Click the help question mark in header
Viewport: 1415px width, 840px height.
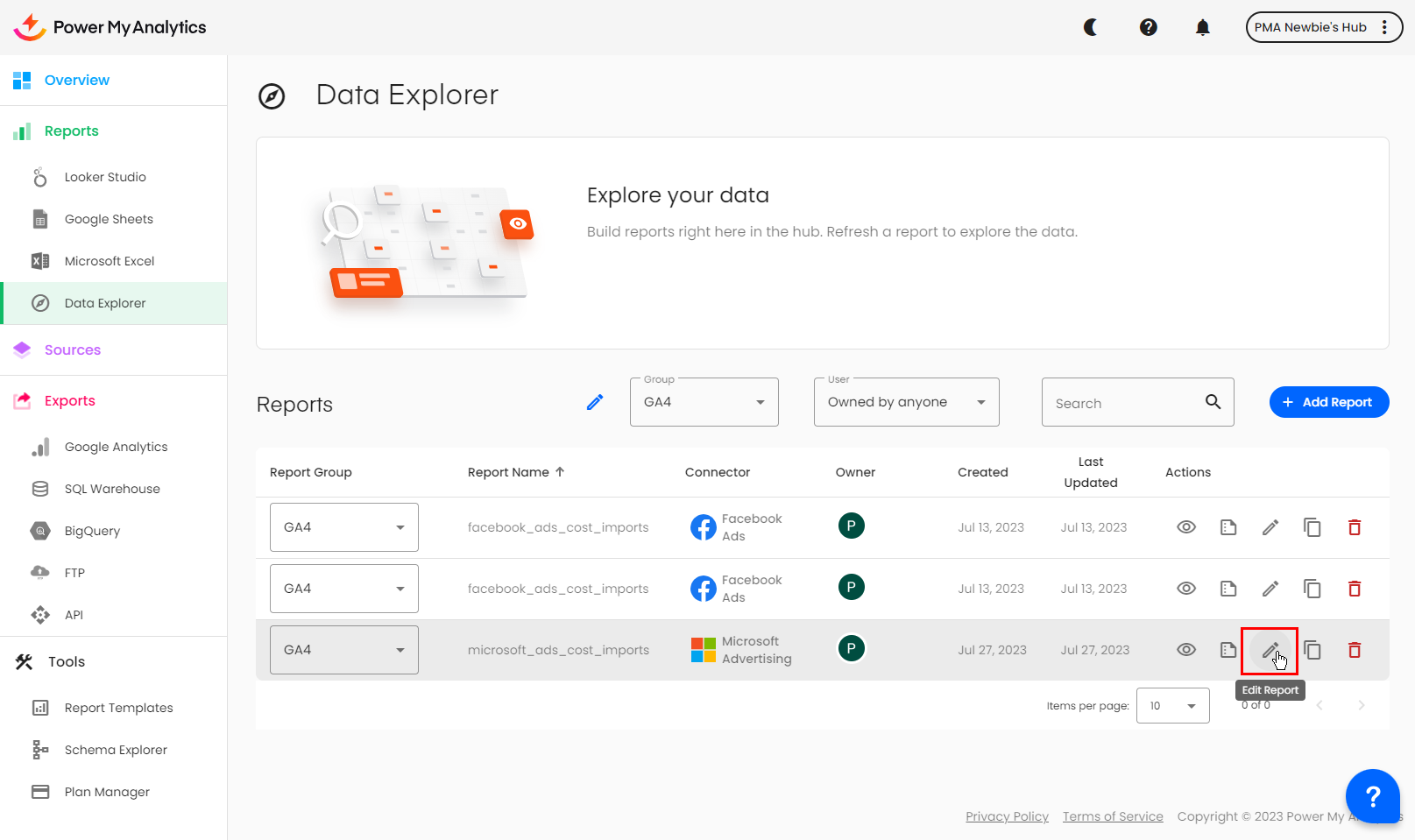(x=1148, y=27)
